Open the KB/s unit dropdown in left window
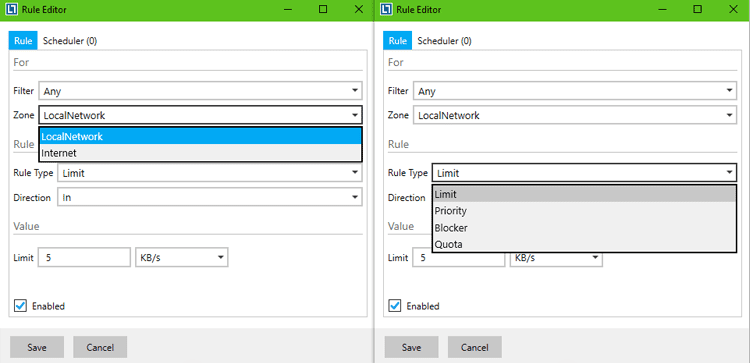The height and width of the screenshot is (363, 750). tap(182, 257)
